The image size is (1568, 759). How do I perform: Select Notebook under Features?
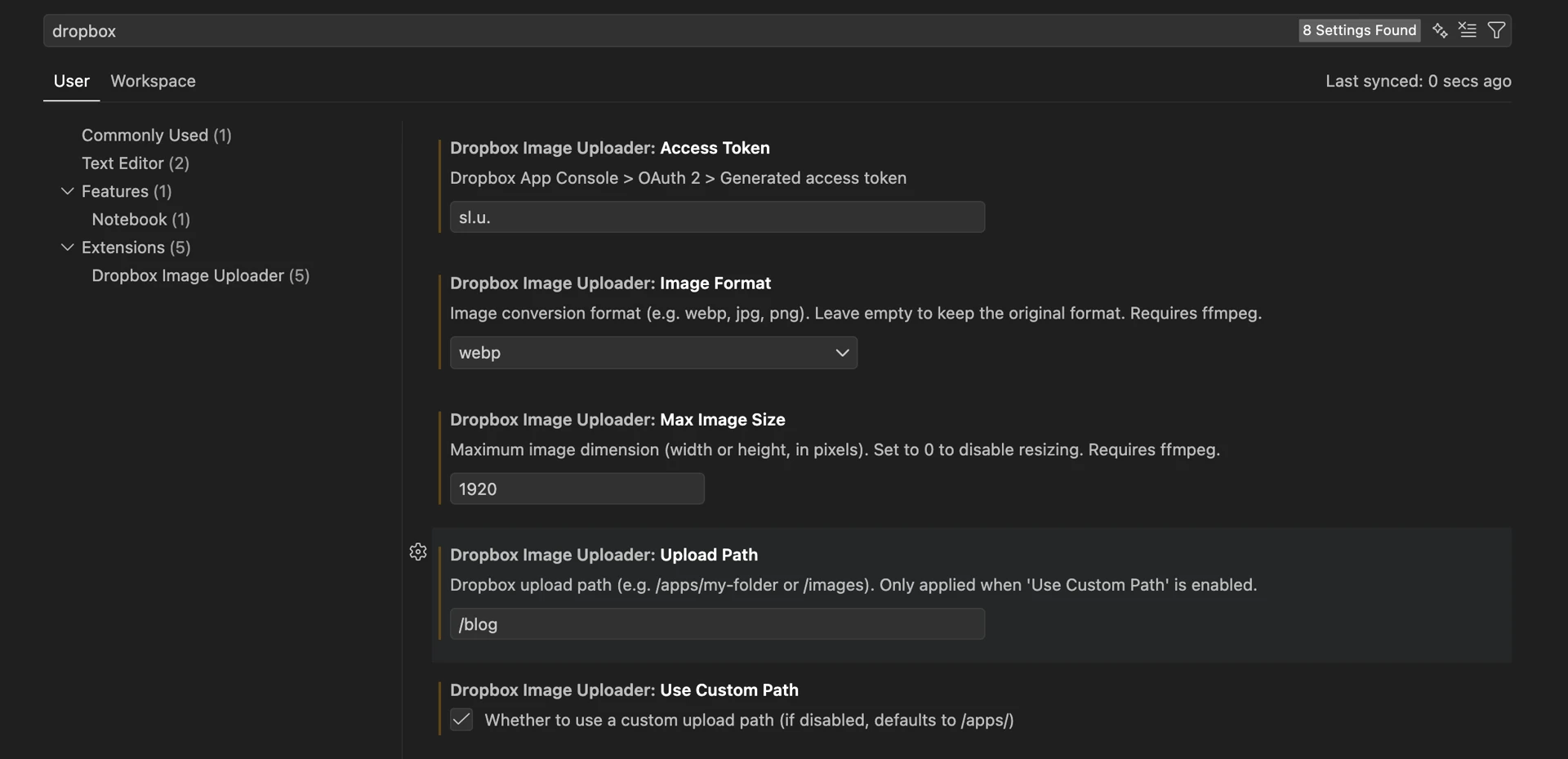tap(140, 219)
